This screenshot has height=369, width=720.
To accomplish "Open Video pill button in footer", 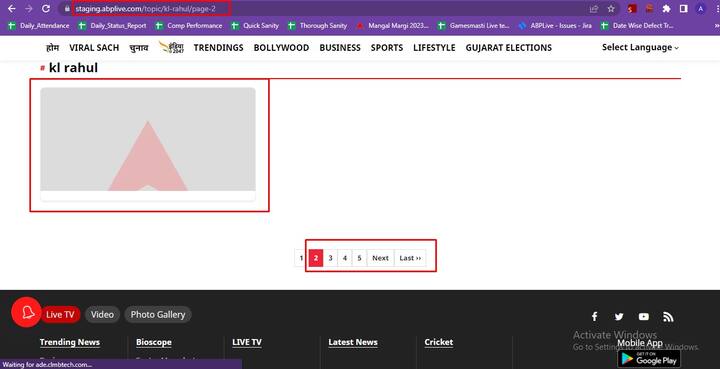I will tap(102, 314).
